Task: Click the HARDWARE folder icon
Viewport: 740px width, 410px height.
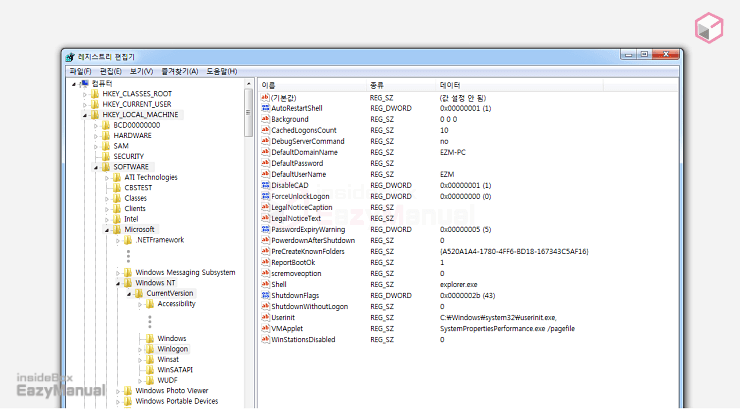Action: pyautogui.click(x=106, y=135)
